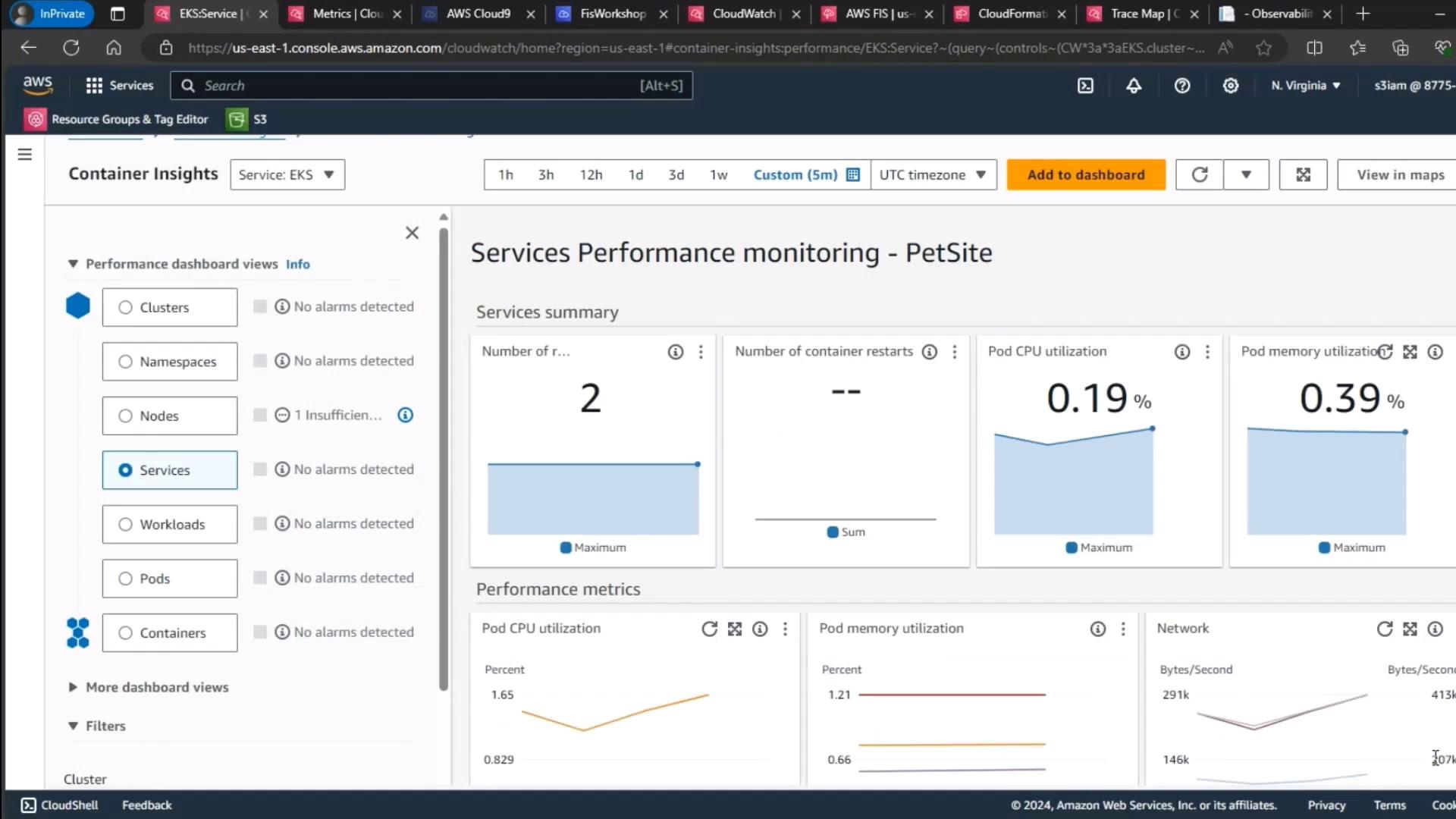
Task: Enlarge the Pod CPU utilization performance chart
Action: [735, 629]
